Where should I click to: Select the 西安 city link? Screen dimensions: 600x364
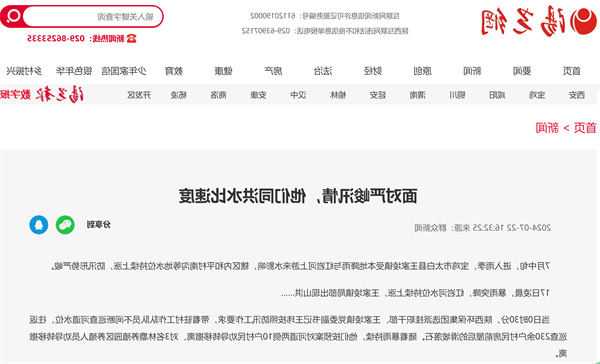click(x=577, y=95)
